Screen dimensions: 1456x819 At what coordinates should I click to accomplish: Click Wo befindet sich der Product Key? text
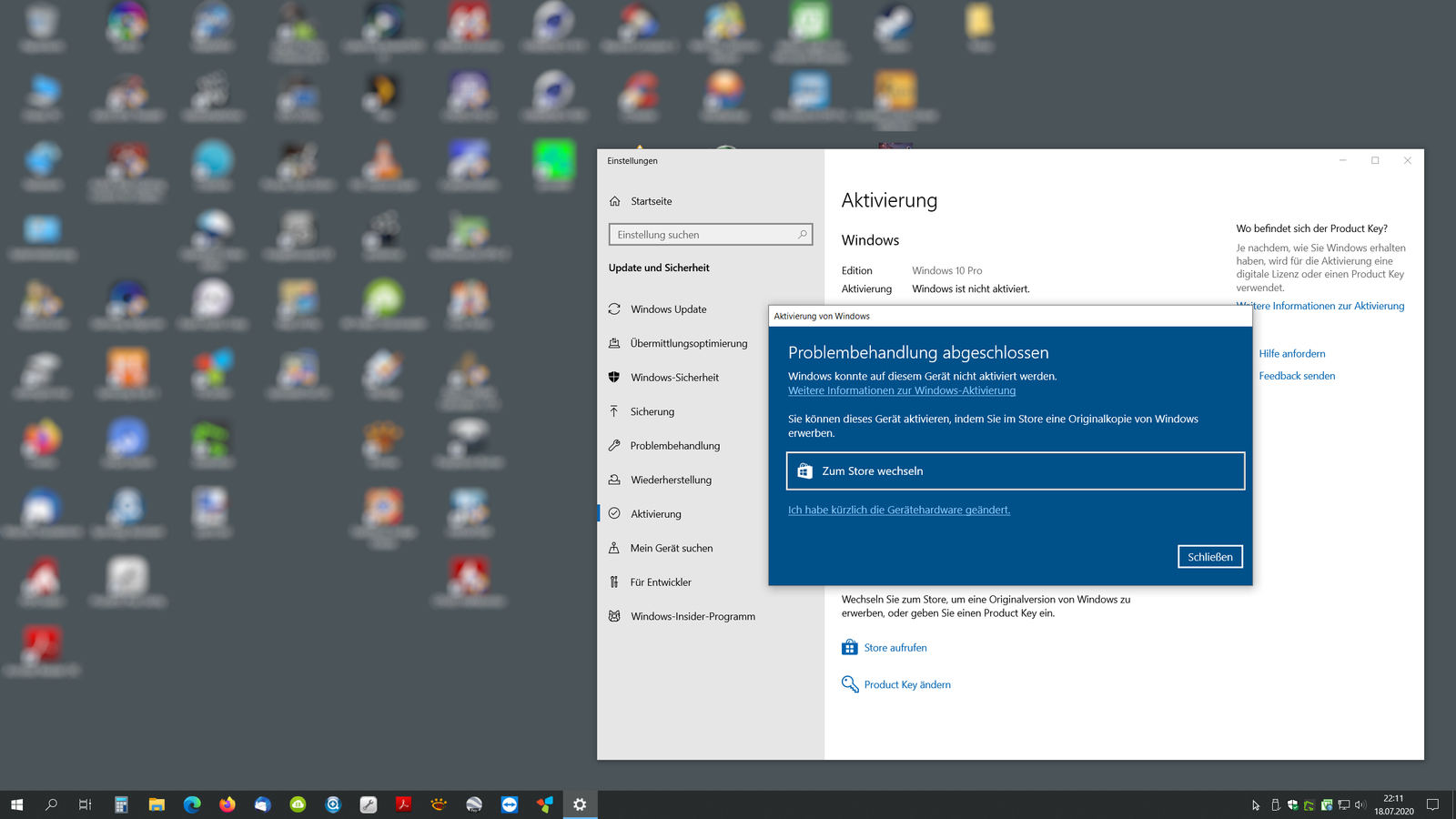tap(1311, 229)
